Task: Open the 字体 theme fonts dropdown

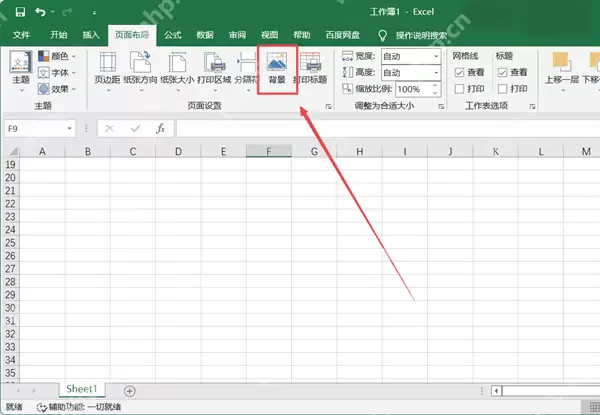Action: [57, 73]
